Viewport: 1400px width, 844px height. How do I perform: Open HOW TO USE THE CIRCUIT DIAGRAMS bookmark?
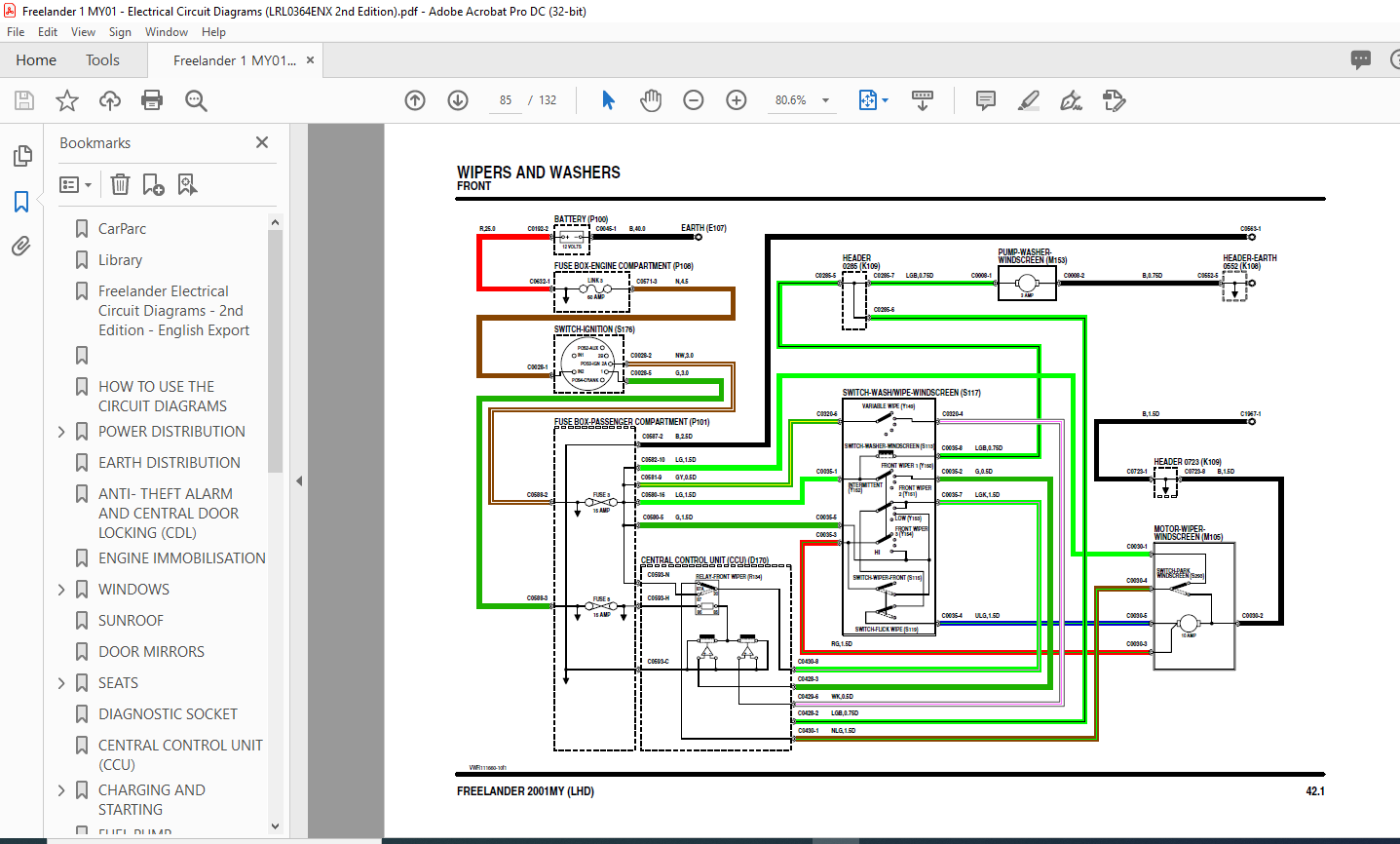click(x=163, y=397)
